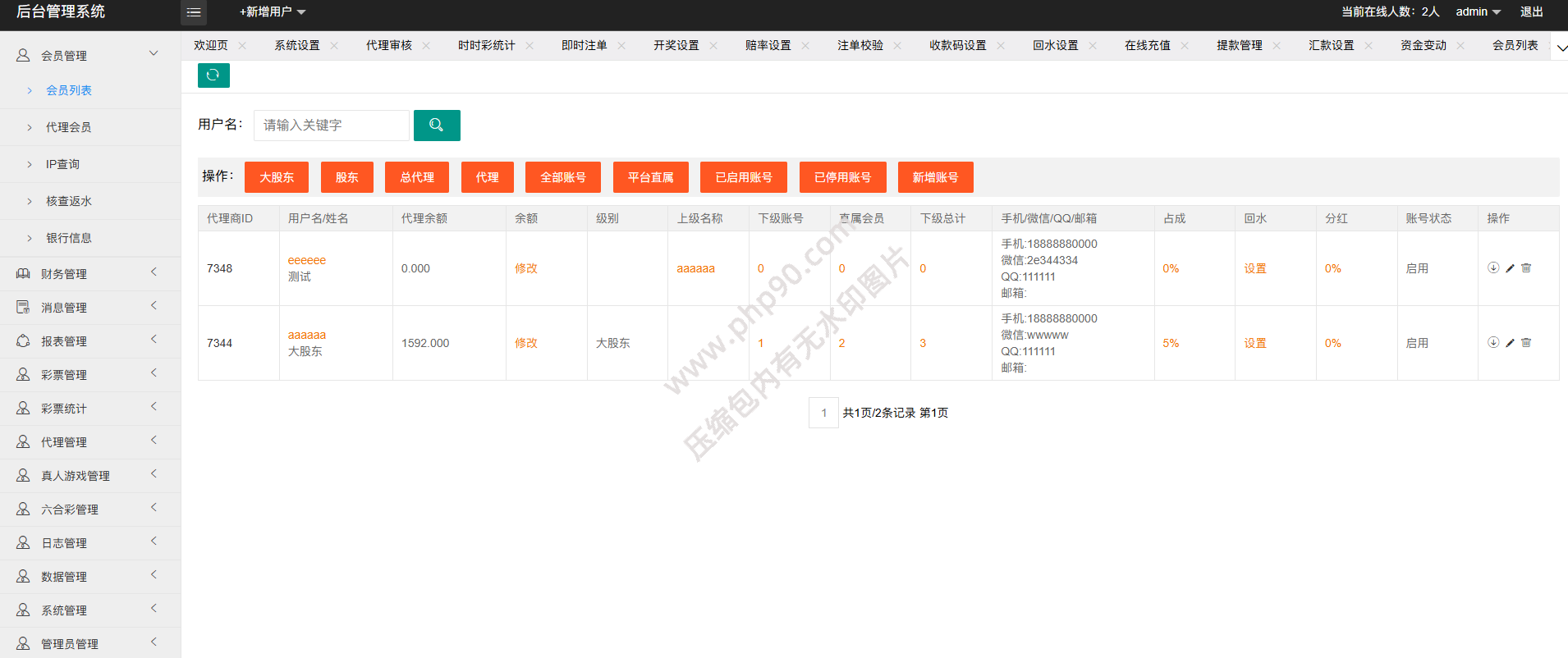Image resolution: width=1568 pixels, height=658 pixels.
Task: Click page number 1 in pagination
Action: click(x=823, y=413)
